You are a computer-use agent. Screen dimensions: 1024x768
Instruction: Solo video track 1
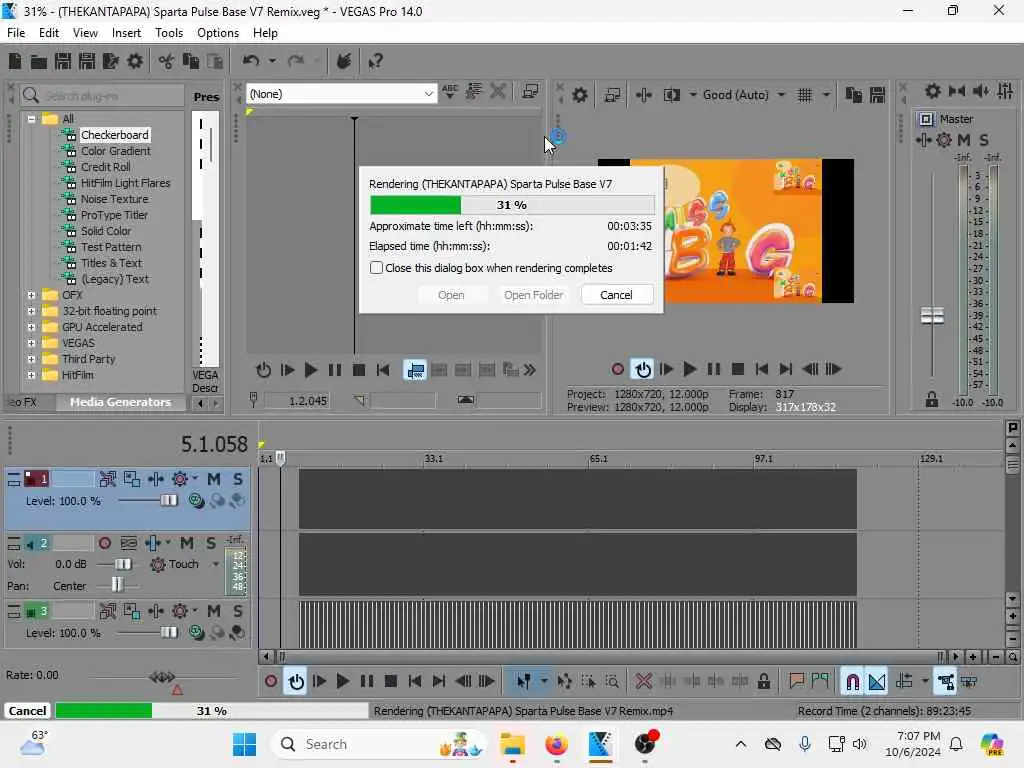coord(238,479)
